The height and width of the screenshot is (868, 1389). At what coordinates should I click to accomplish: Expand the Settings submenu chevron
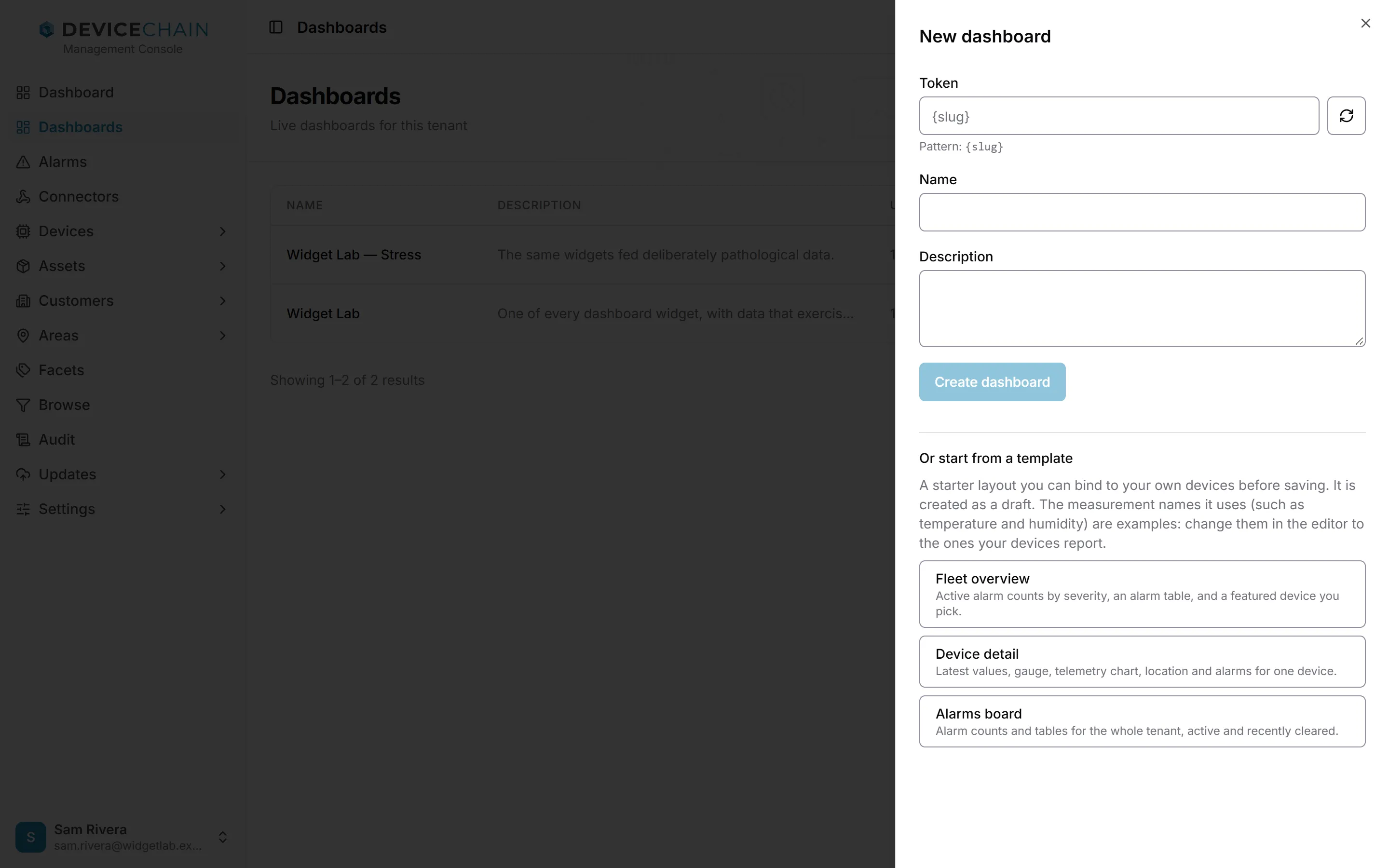(223, 509)
